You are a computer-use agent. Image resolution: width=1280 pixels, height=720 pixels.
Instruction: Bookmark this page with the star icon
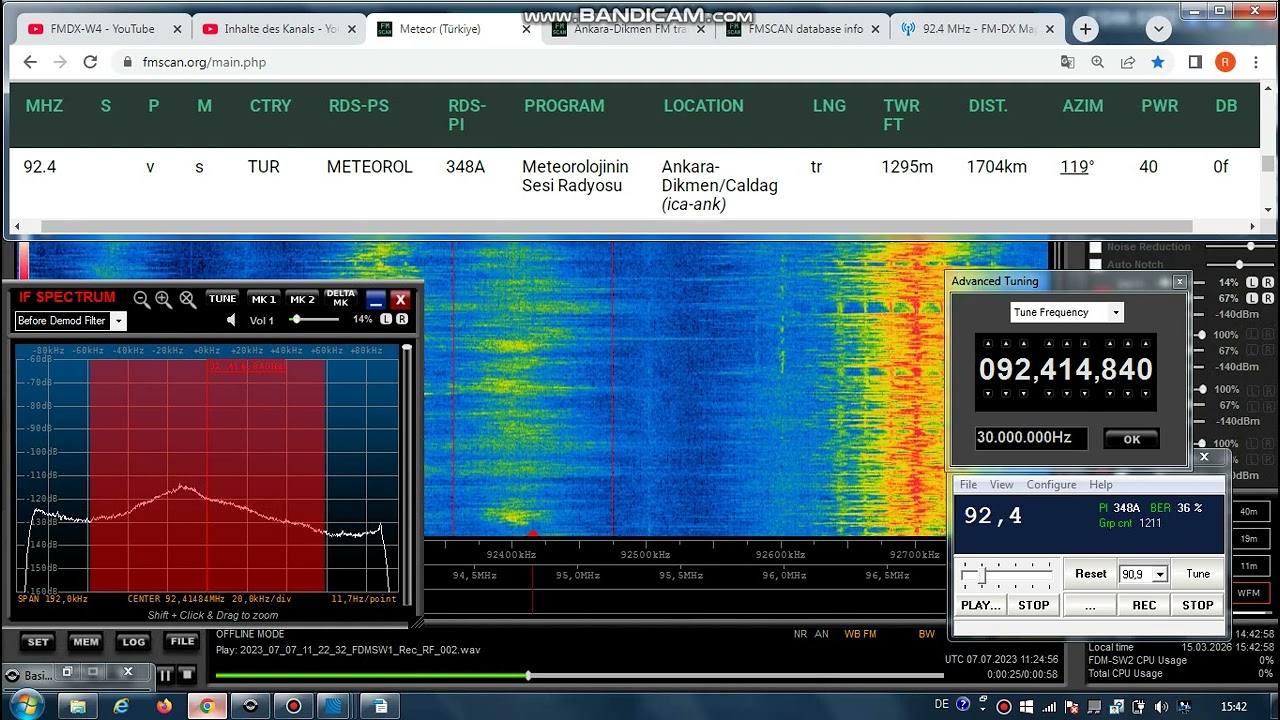click(x=1158, y=62)
